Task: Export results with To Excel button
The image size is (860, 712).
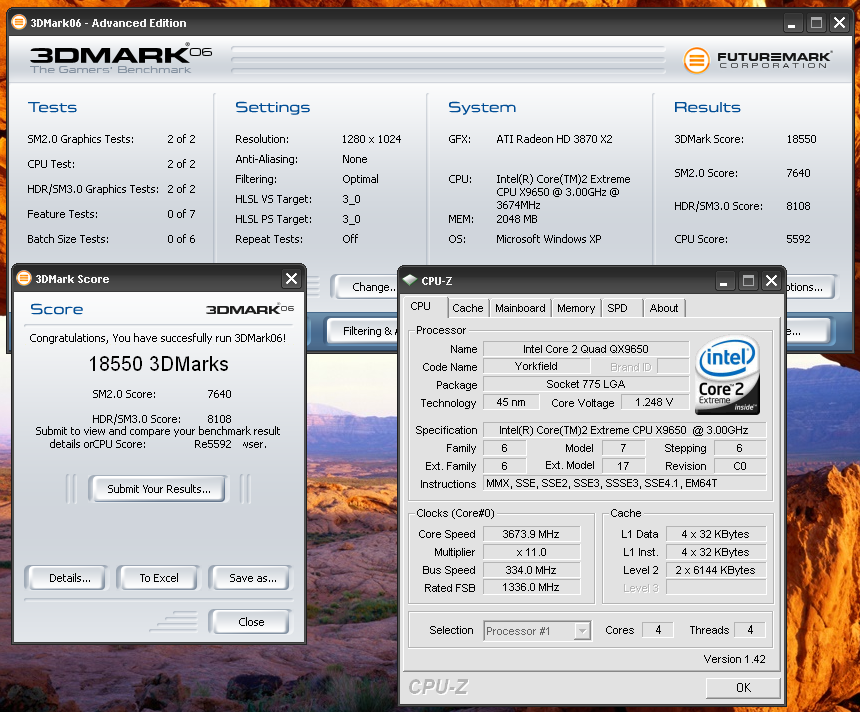Action: point(159,578)
